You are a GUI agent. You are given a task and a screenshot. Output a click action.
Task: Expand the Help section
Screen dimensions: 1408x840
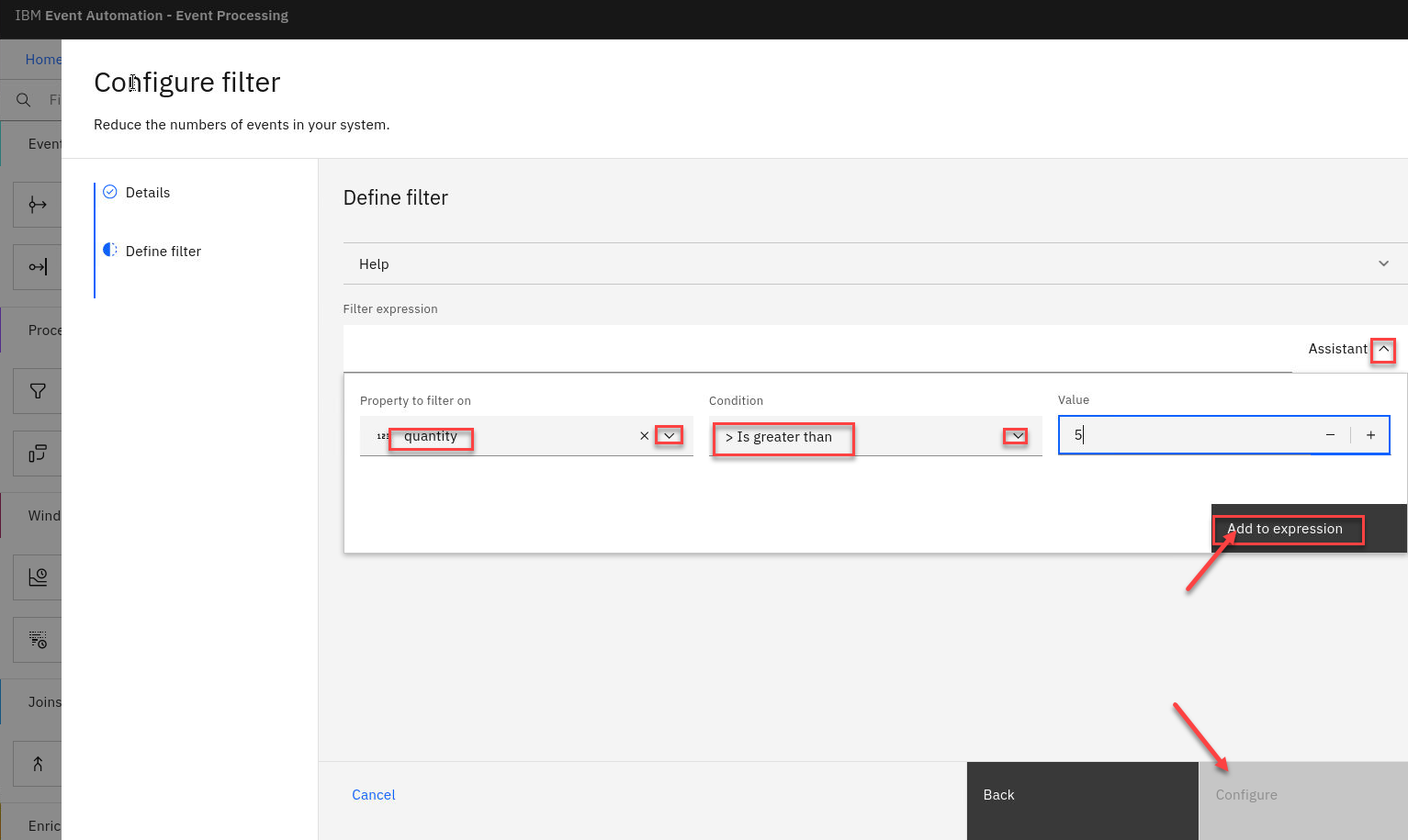coord(1383,264)
